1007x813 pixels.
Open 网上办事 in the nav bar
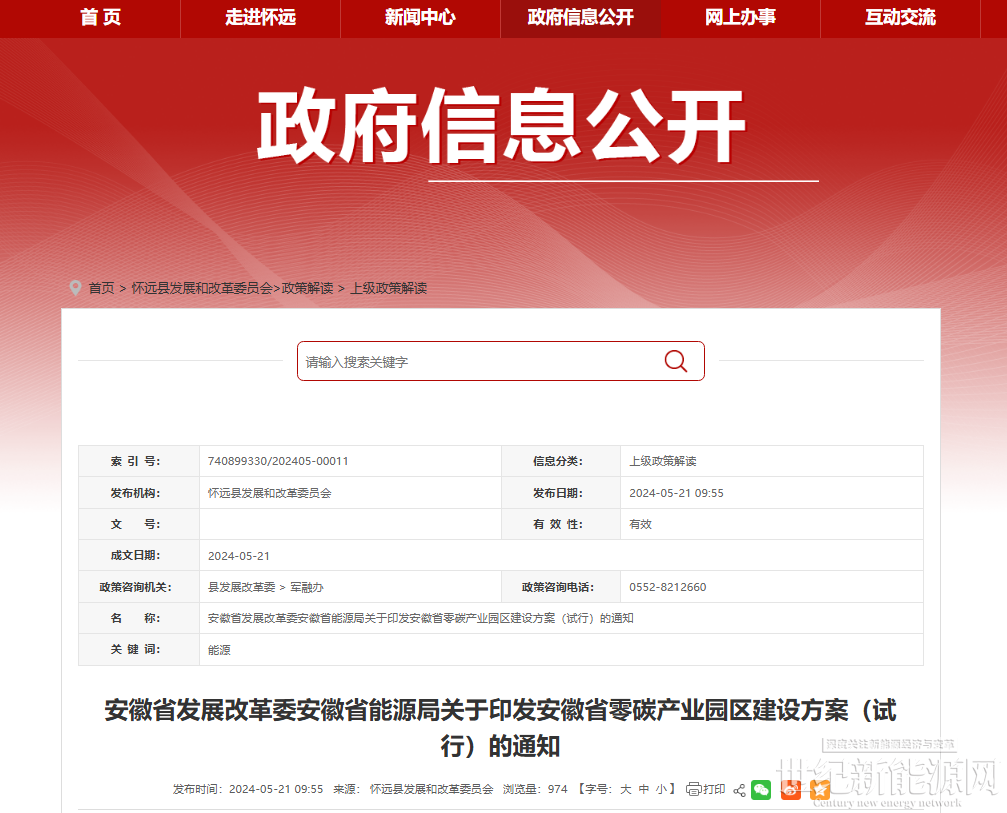740,18
